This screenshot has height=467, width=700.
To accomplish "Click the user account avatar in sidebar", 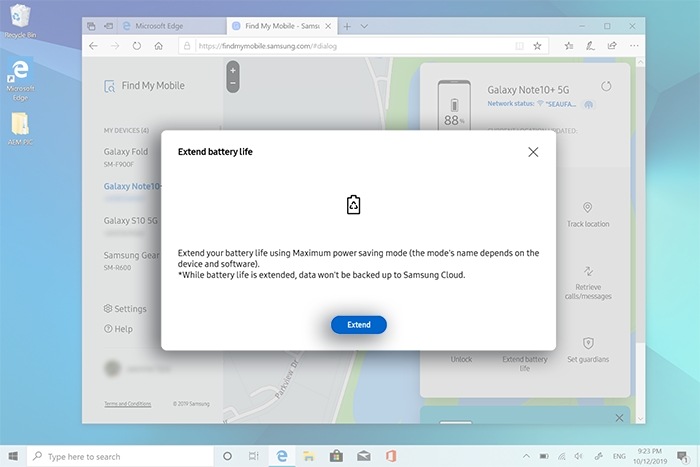I will (112, 368).
